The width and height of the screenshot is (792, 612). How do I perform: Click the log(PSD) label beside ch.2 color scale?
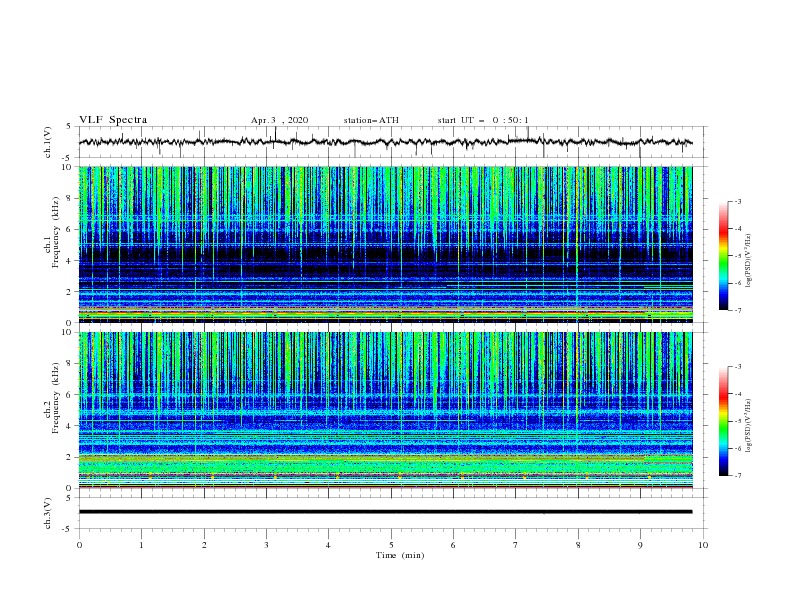coord(749,426)
